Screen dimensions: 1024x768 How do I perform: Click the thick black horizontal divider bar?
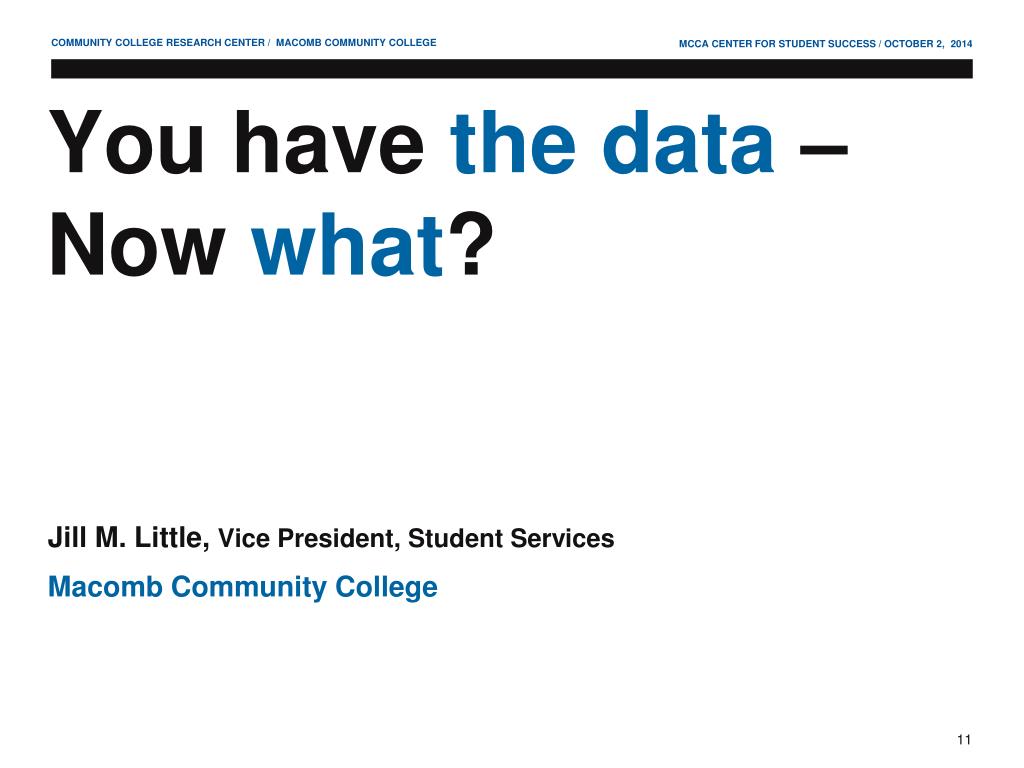coord(512,69)
